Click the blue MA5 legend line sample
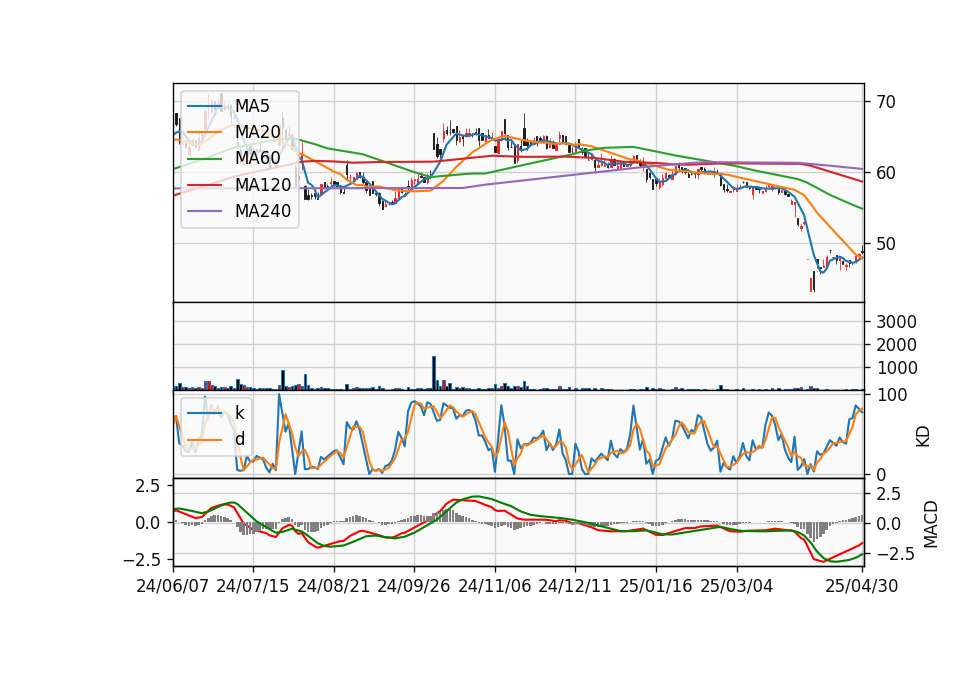The height and width of the screenshot is (690, 960). (x=204, y=106)
